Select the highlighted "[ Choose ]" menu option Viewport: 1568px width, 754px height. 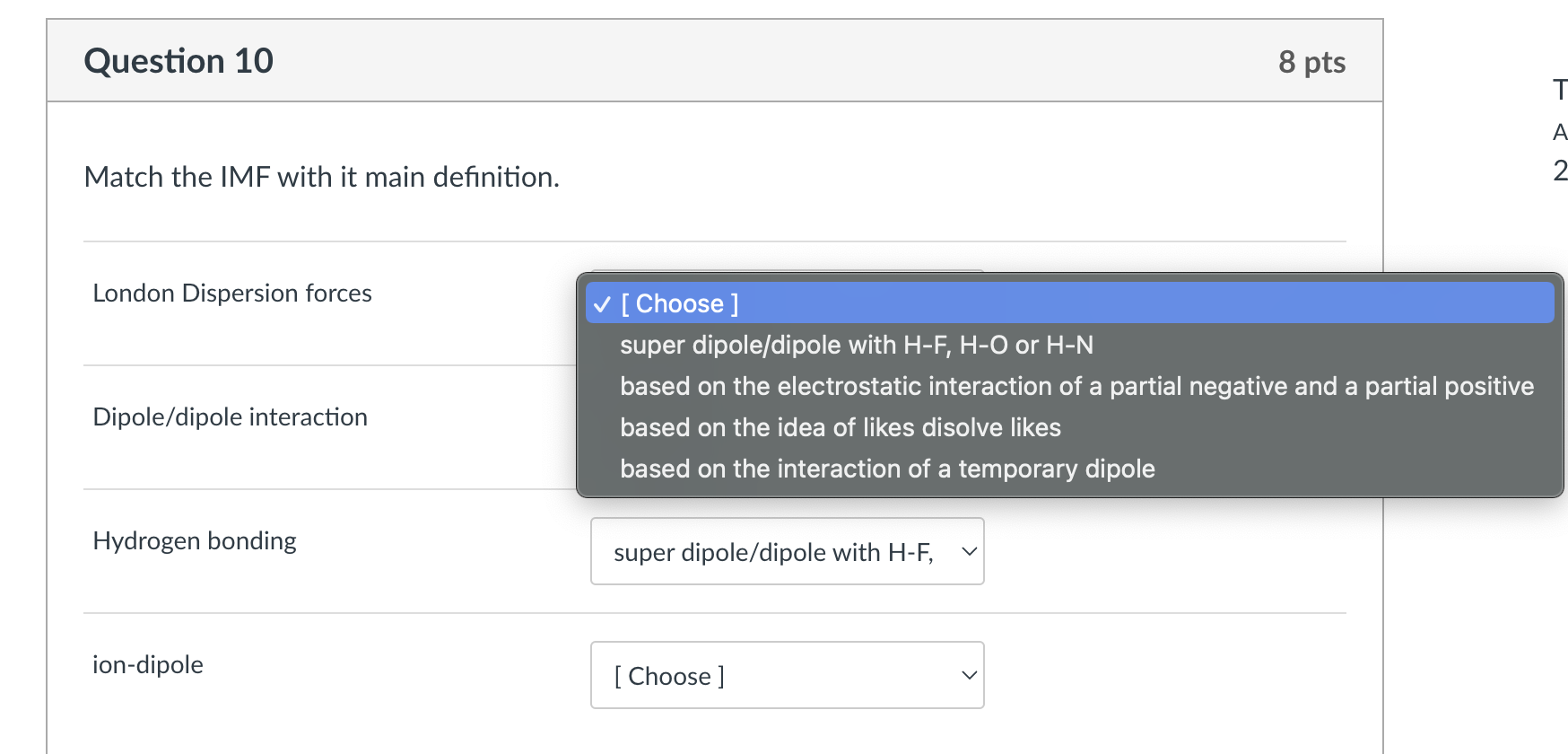(x=680, y=304)
